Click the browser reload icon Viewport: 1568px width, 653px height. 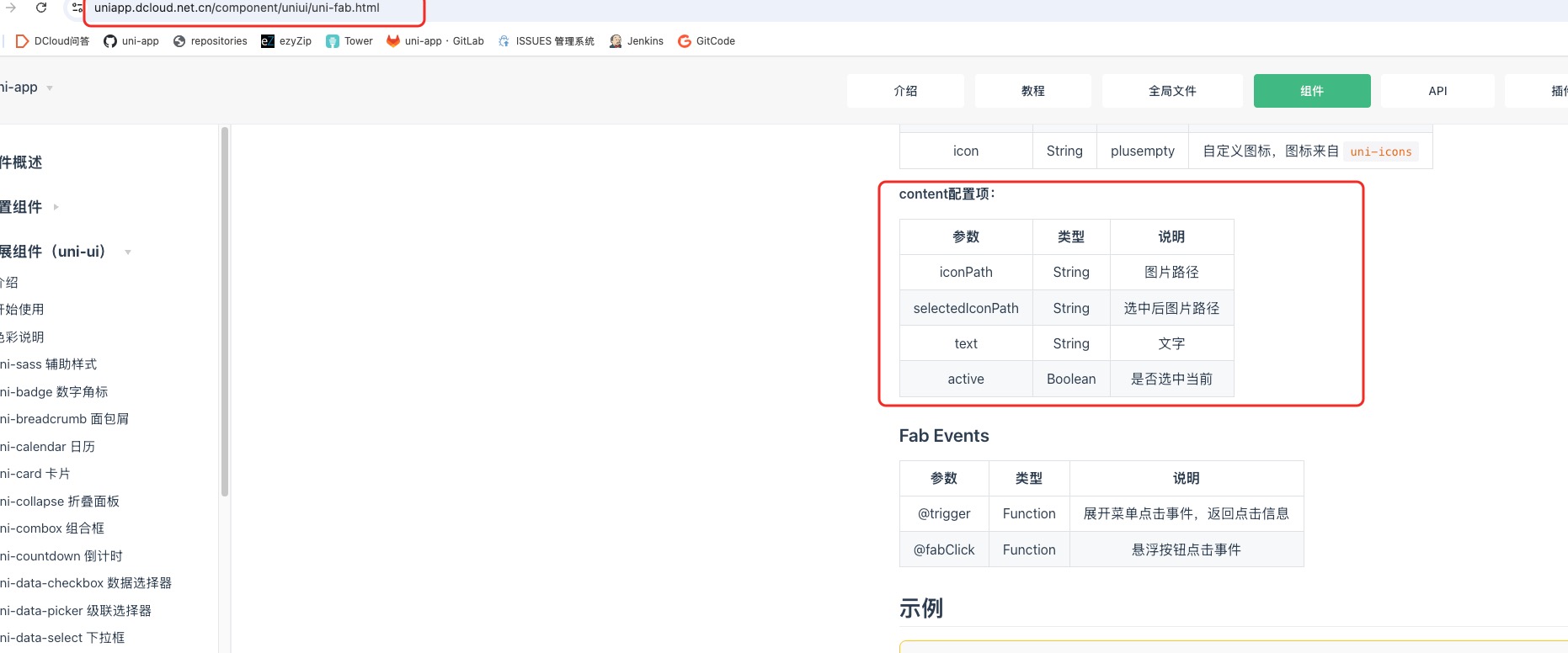(x=40, y=8)
